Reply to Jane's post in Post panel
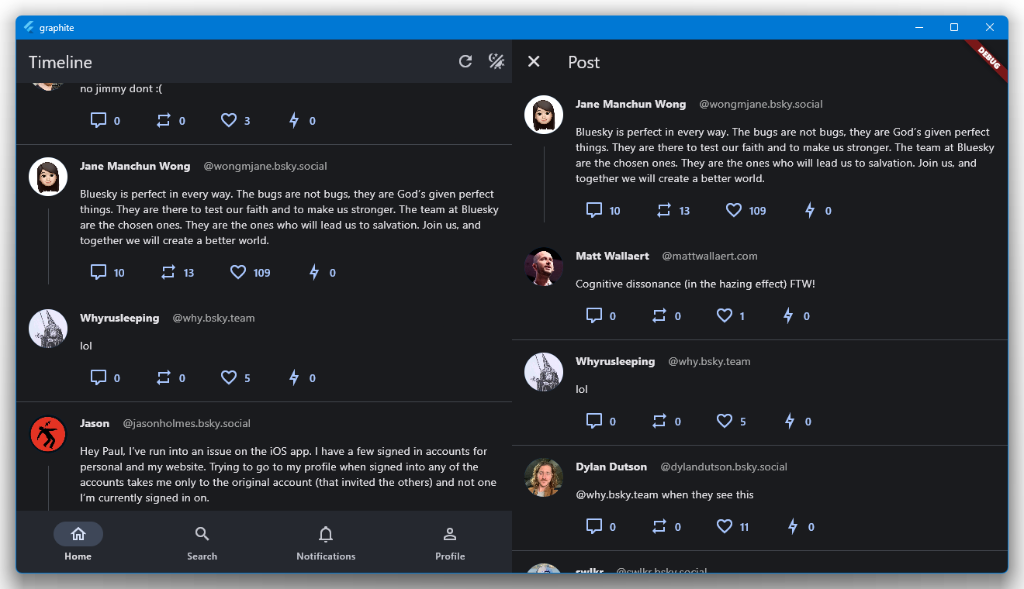 594,210
